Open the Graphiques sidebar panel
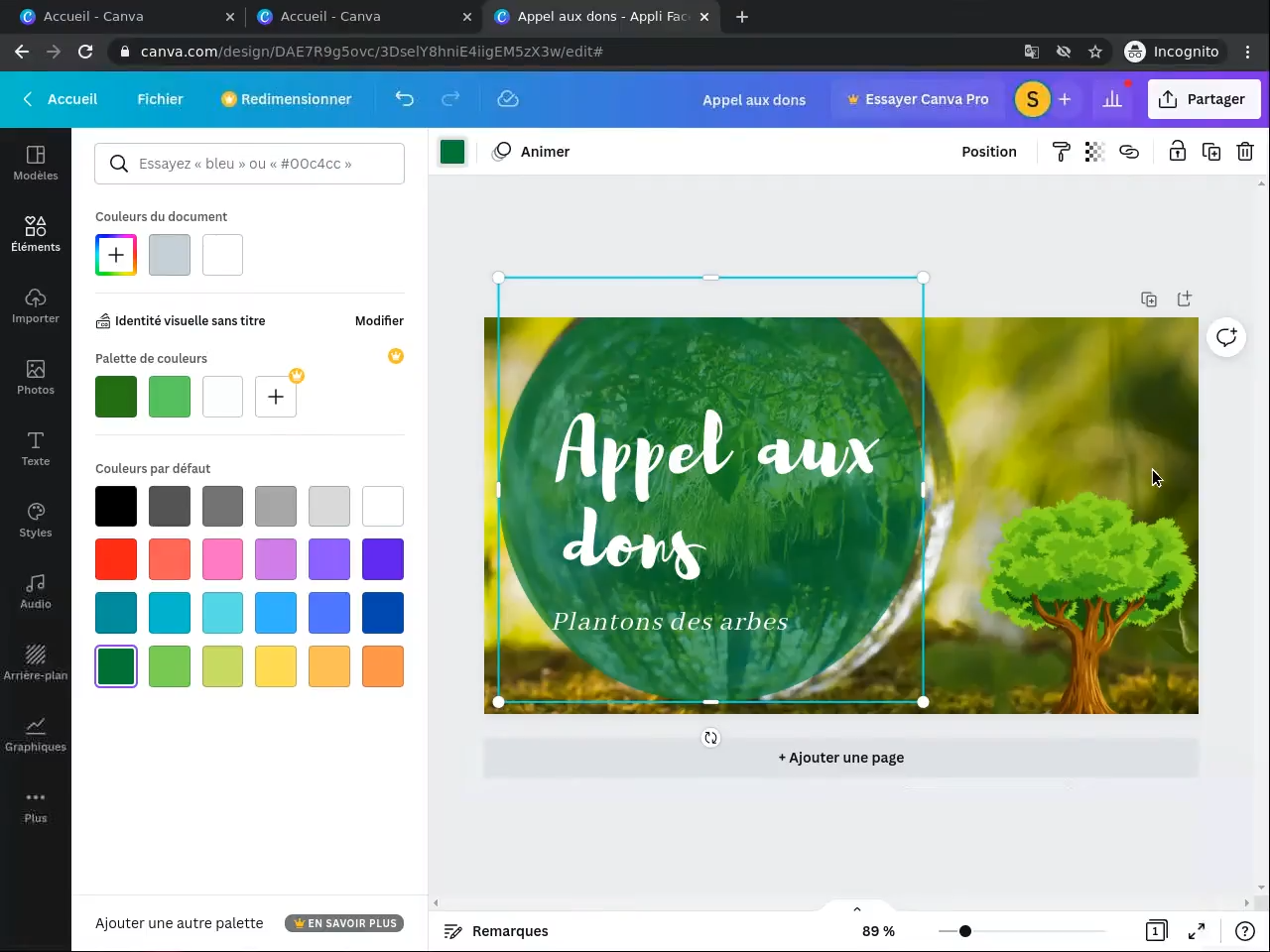 click(x=36, y=734)
